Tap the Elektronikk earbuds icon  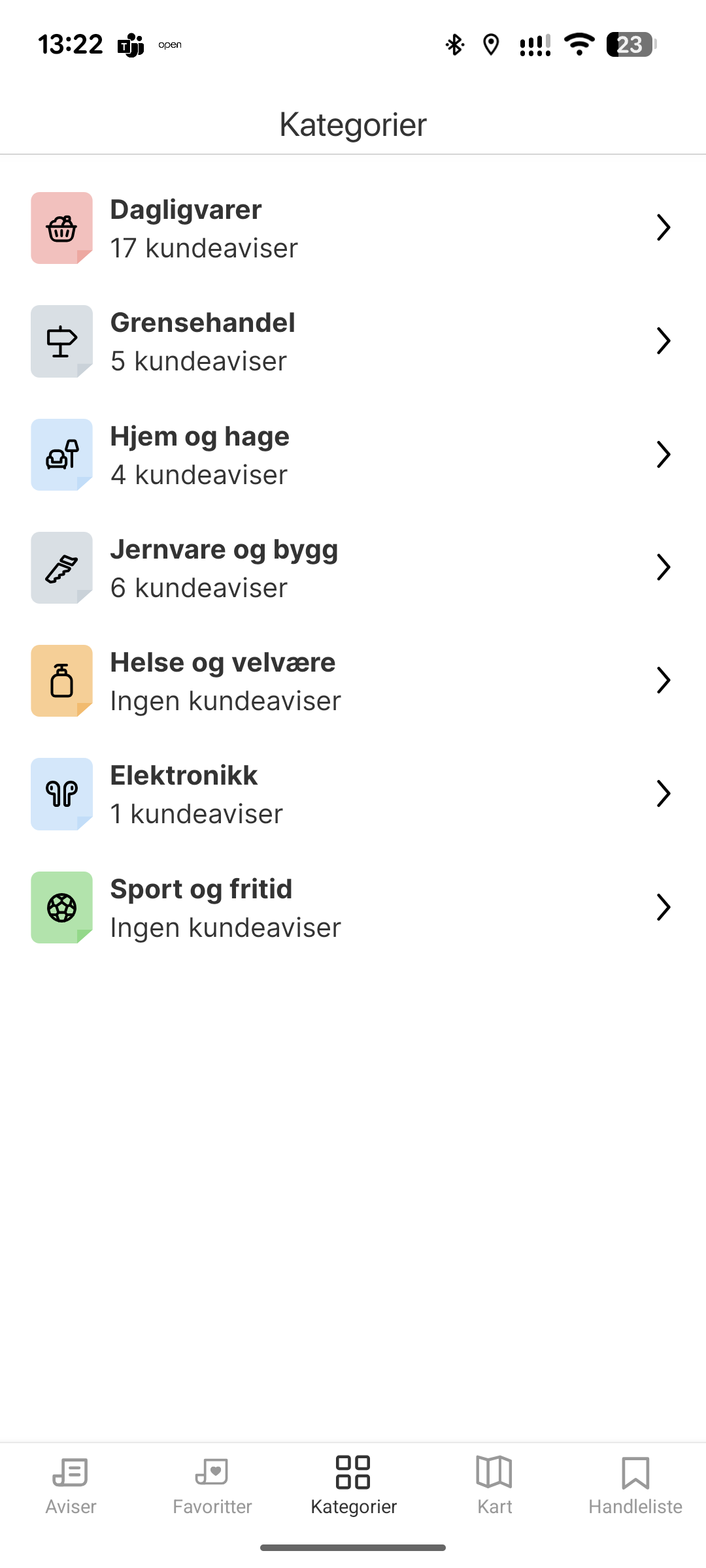(x=61, y=794)
